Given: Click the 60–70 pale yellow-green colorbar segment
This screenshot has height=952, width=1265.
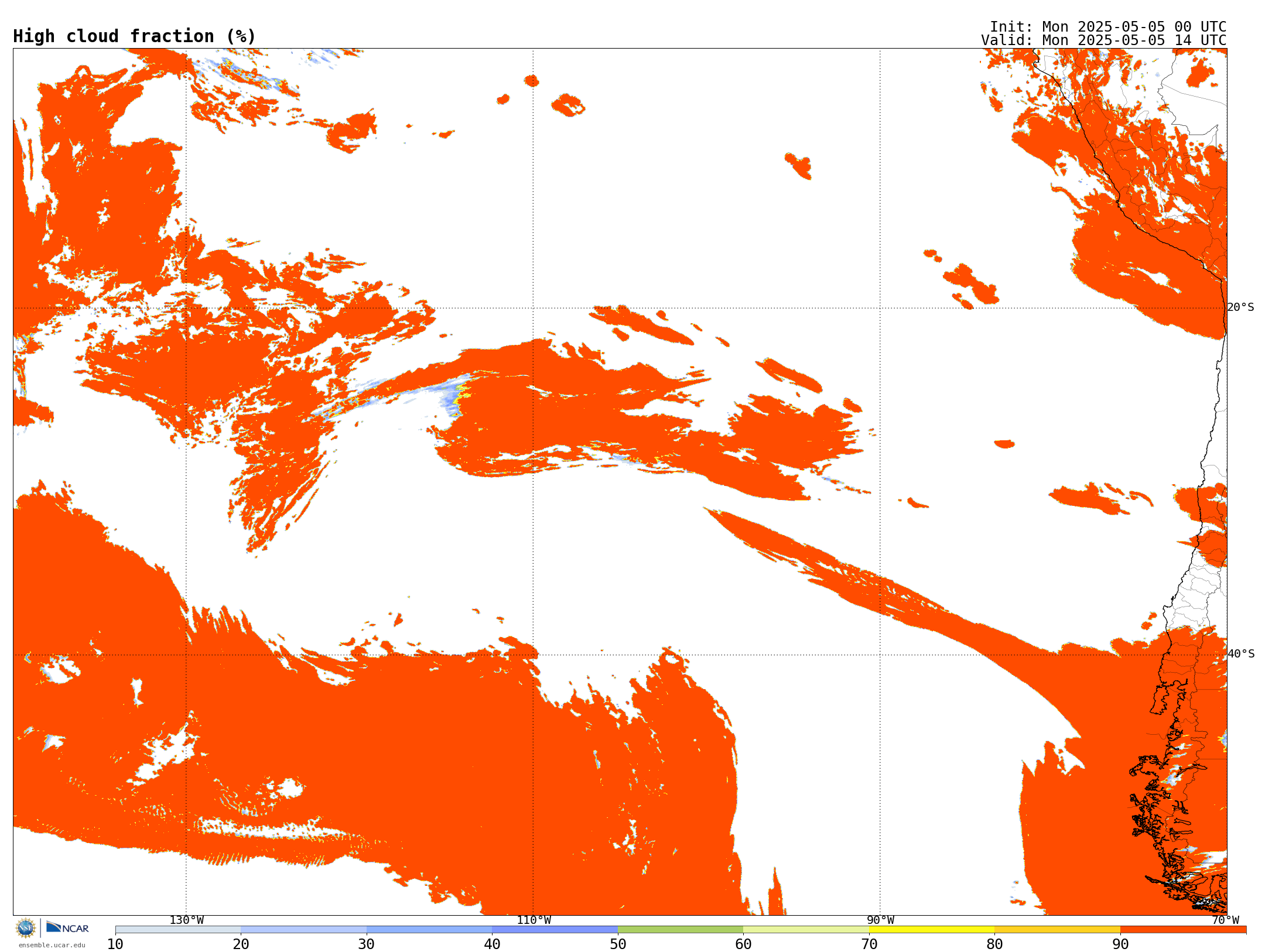Looking at the screenshot, I should click(x=806, y=930).
